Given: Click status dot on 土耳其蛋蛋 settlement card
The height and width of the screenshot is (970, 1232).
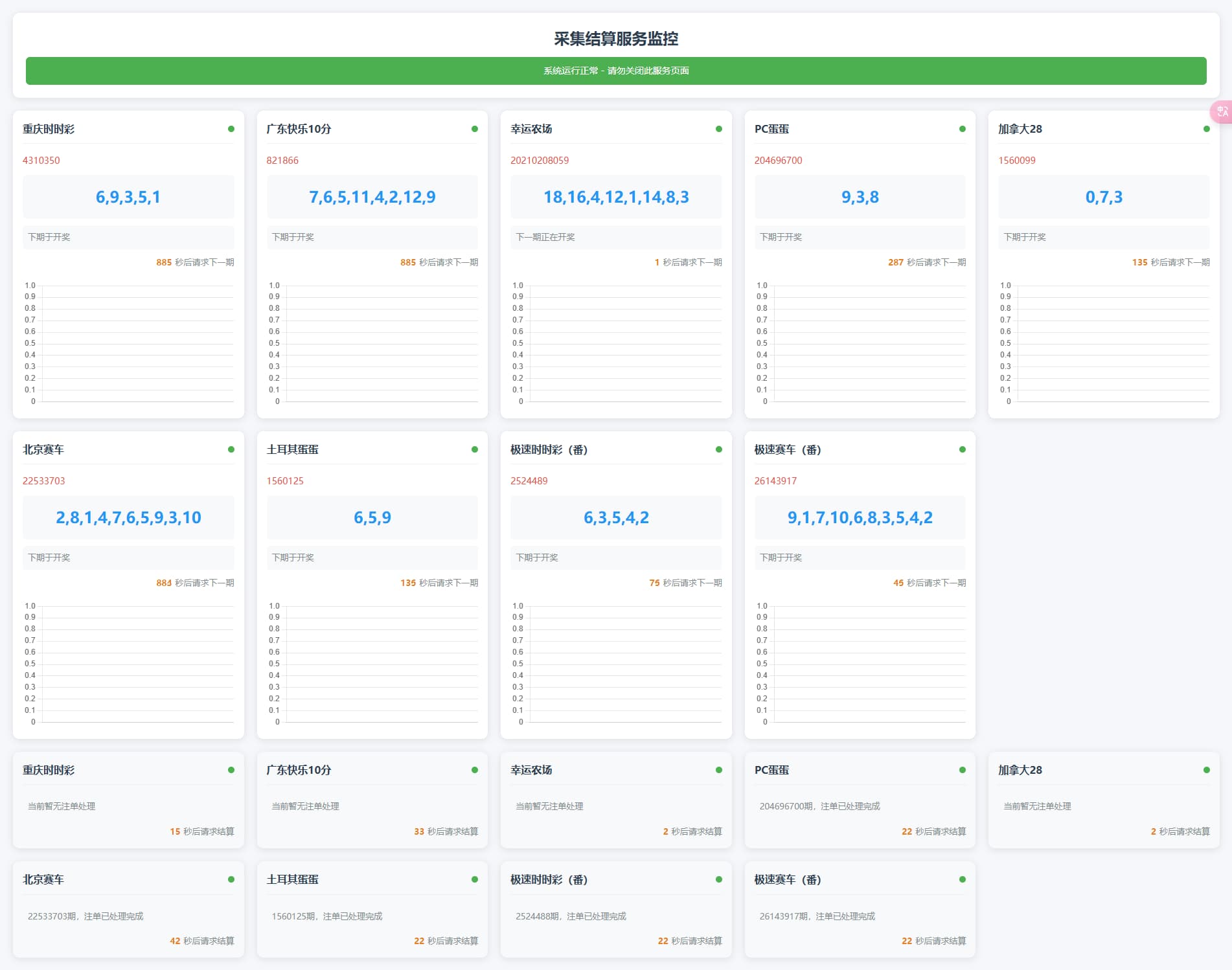Looking at the screenshot, I should tap(475, 879).
